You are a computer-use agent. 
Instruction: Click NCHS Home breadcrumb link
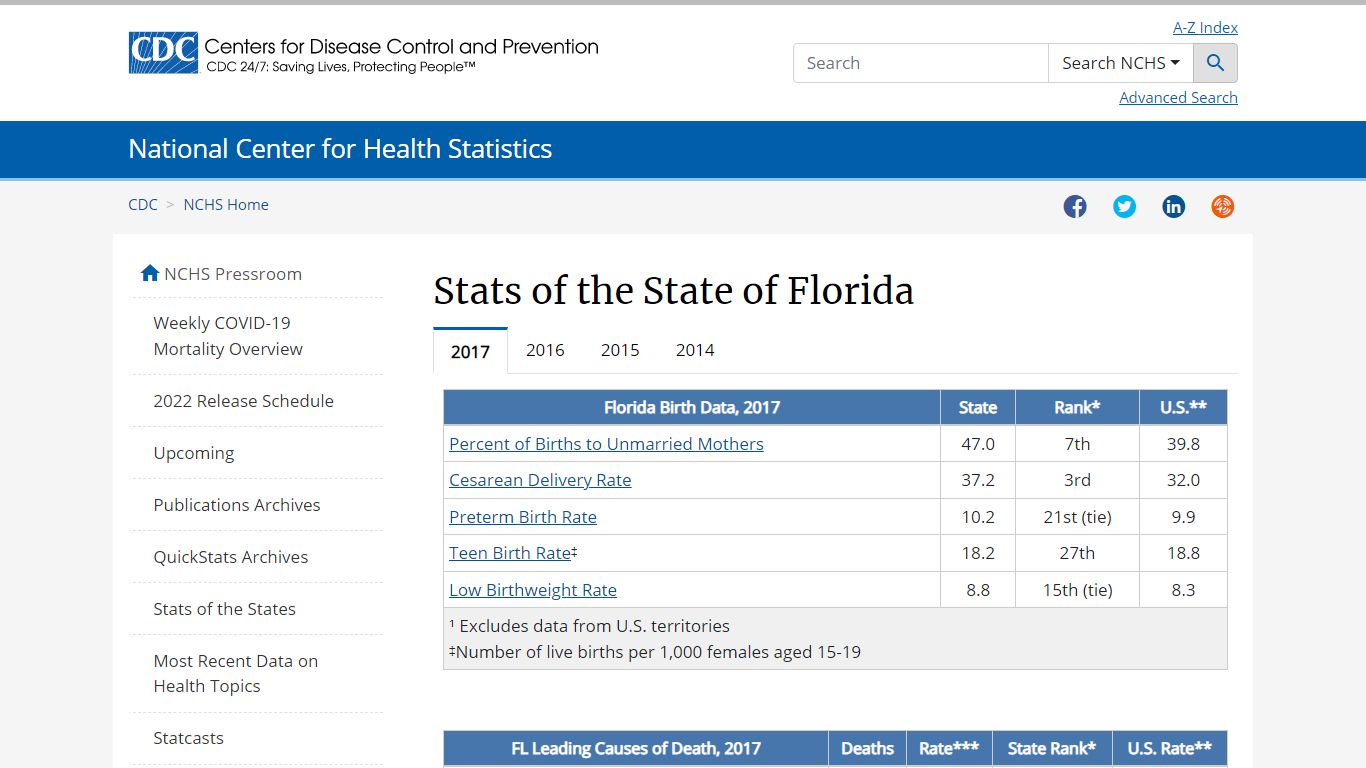[226, 204]
